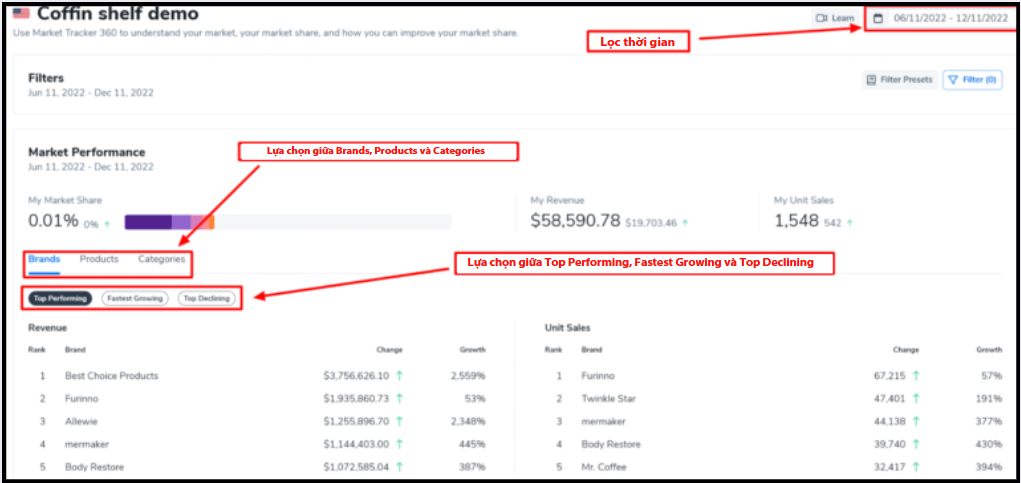The width and height of the screenshot is (1021, 483).
Task: Click Allewie brand row
Action: [81, 421]
